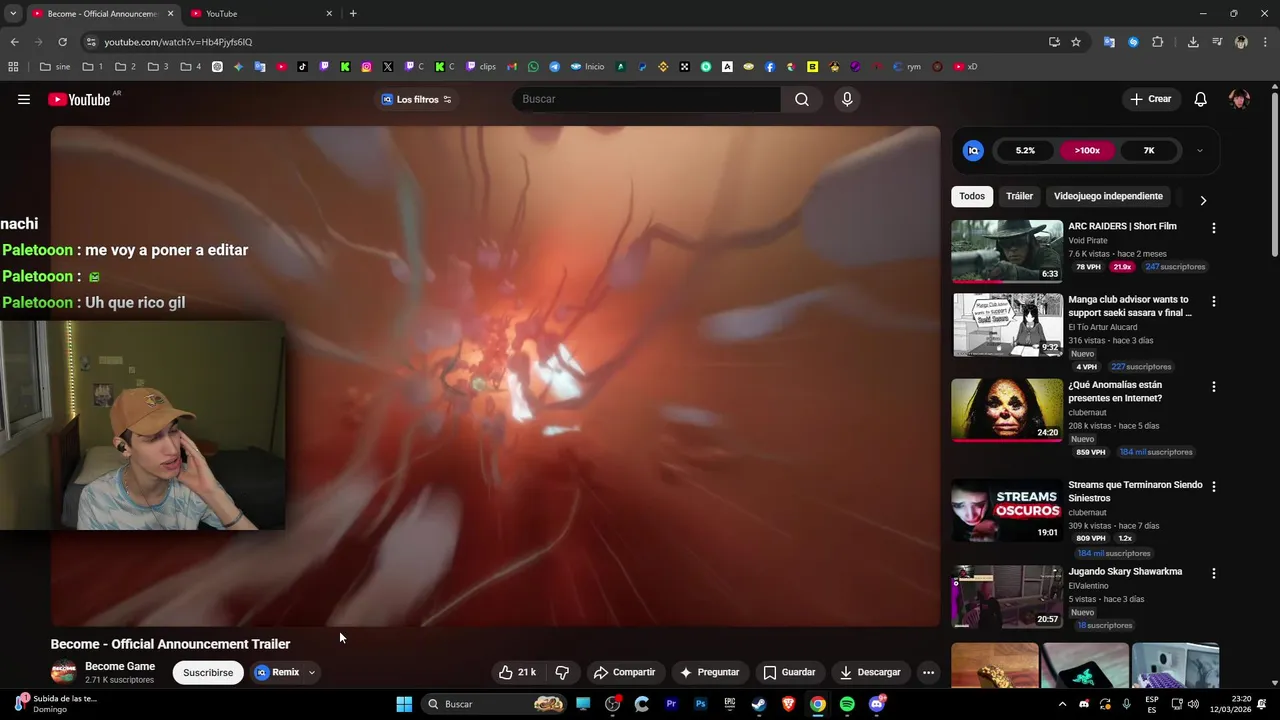Launch Photoshop from the taskbar
The width and height of the screenshot is (1280, 720).
pos(700,704)
